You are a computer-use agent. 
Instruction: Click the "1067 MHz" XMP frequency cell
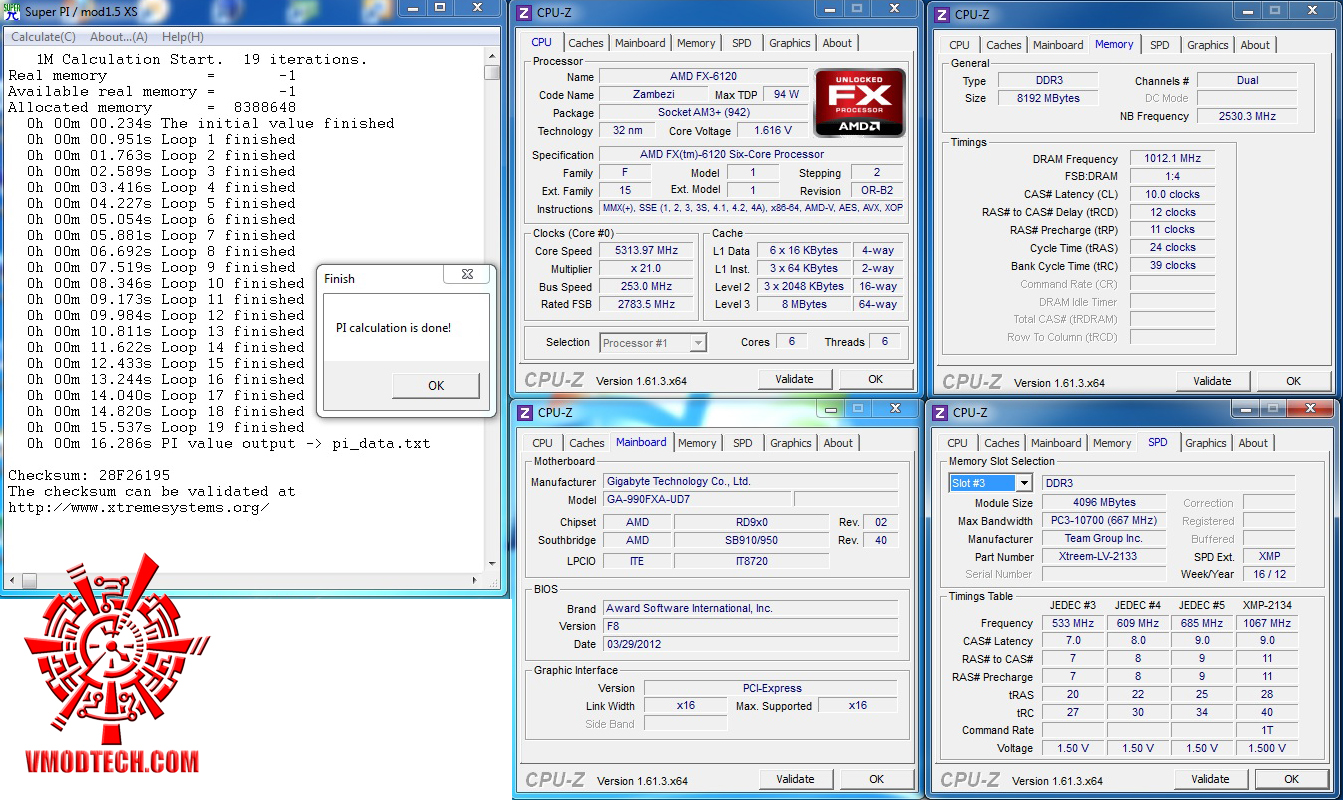pyautogui.click(x=1267, y=624)
